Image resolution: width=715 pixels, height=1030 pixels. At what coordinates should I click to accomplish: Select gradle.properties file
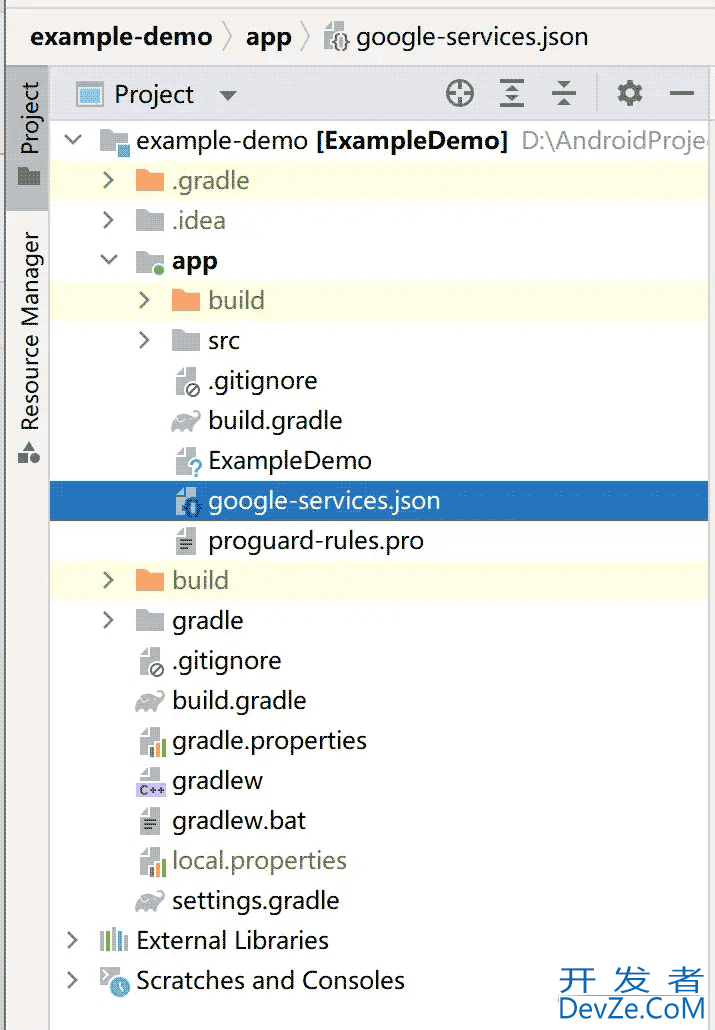[269, 741]
